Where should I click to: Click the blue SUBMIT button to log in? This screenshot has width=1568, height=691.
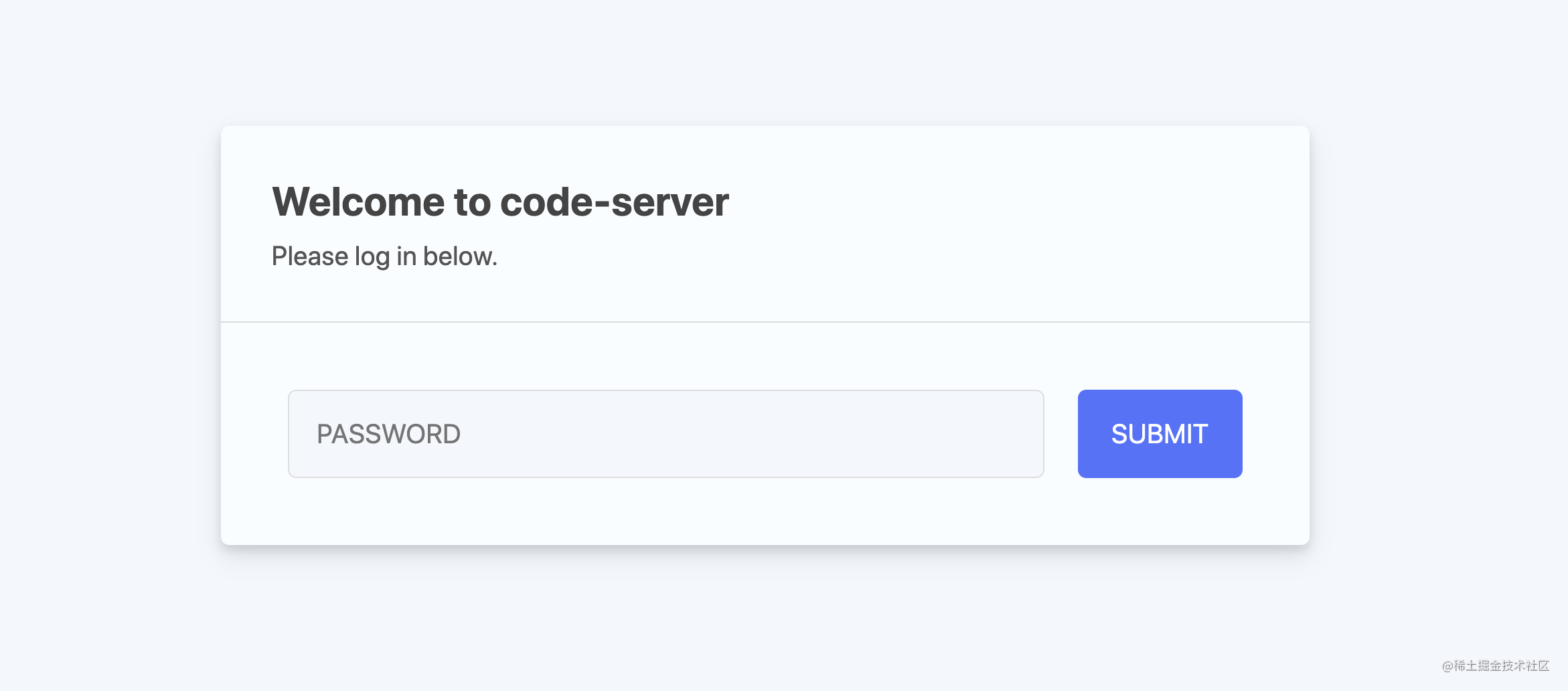click(x=1159, y=434)
